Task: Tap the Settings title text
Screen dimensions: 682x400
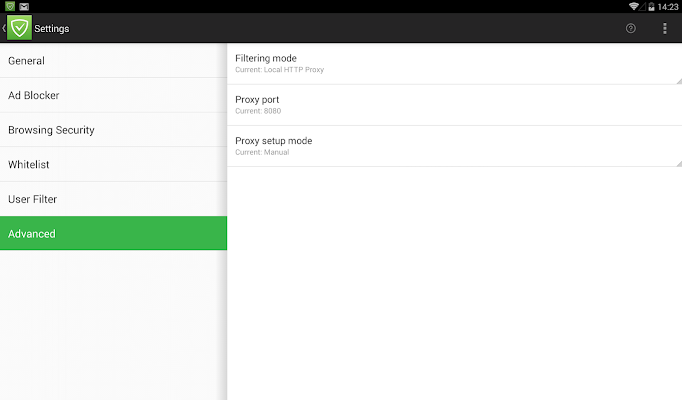Action: point(52,28)
